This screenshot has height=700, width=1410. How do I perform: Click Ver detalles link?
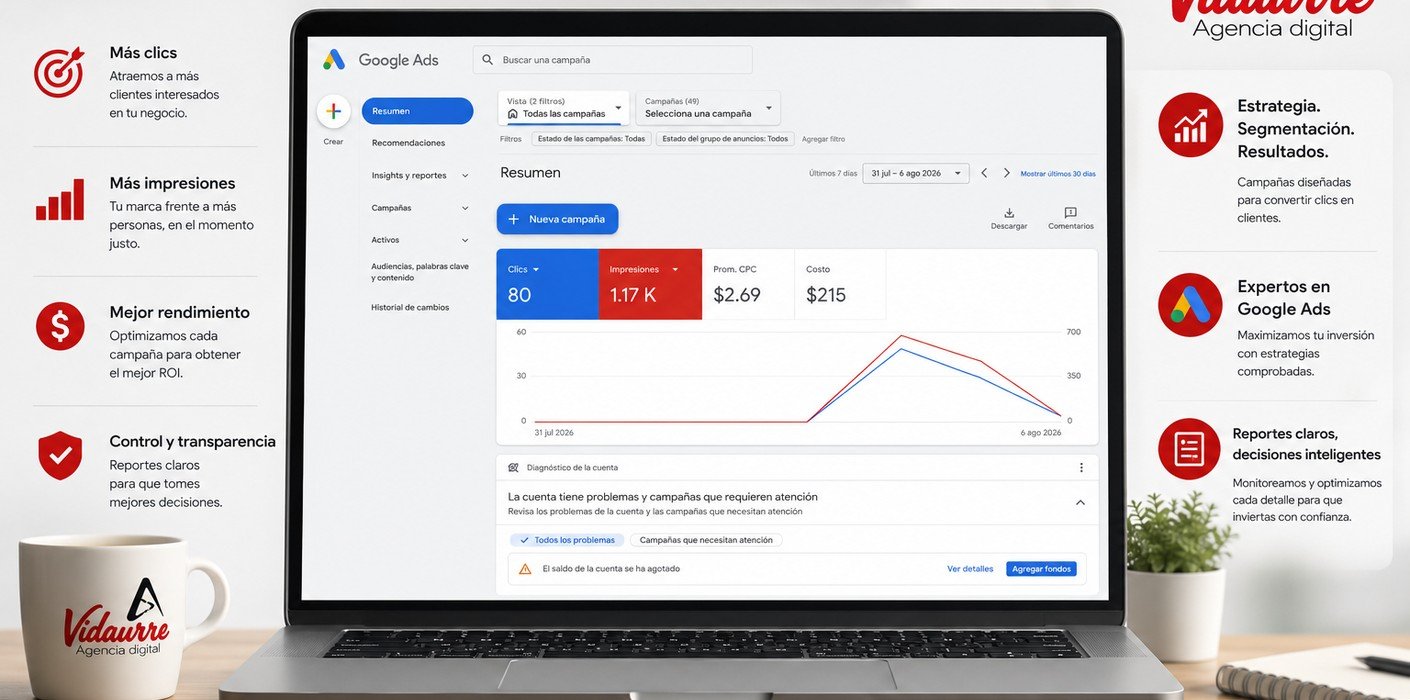pyautogui.click(x=970, y=569)
